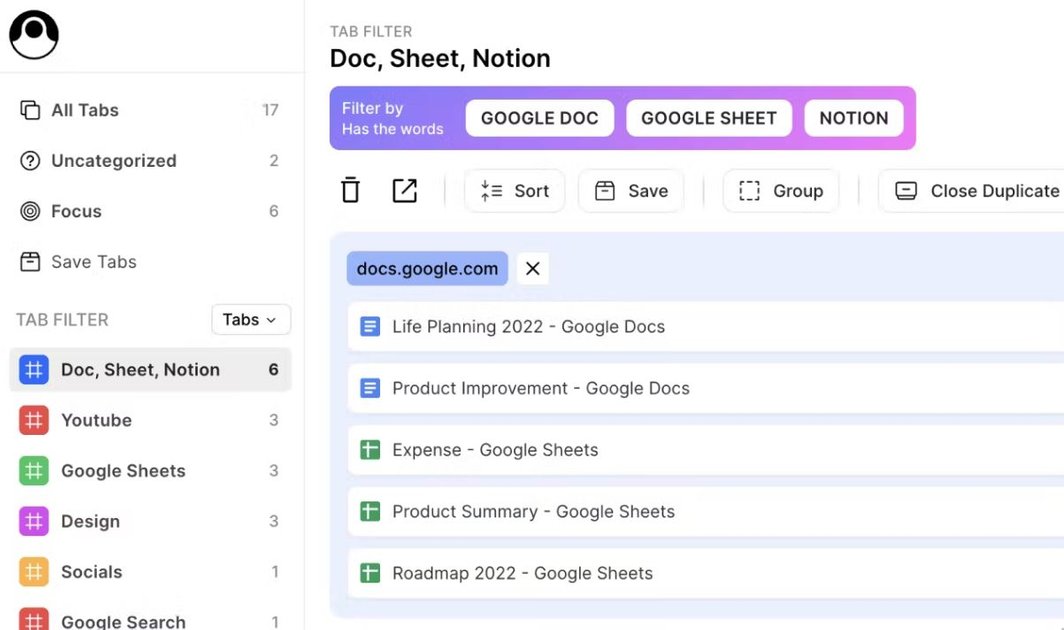Click the purple Filter by gradient banner

393,118
